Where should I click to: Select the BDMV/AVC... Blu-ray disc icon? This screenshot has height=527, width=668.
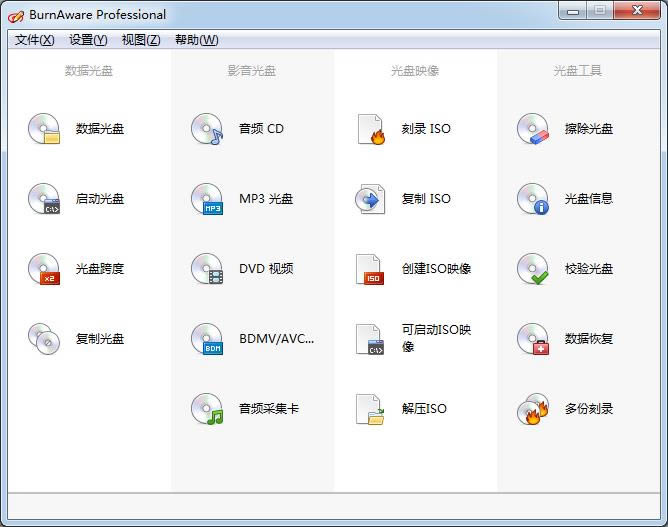tap(207, 339)
